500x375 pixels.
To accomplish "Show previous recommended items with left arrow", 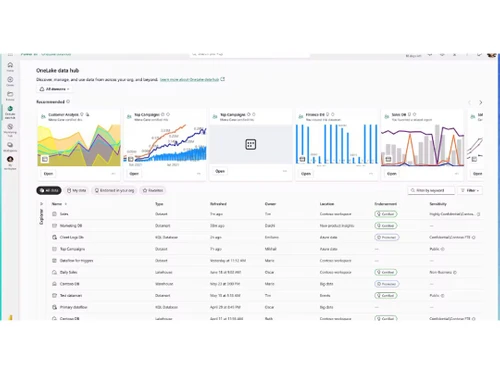I will pyautogui.click(x=469, y=102).
